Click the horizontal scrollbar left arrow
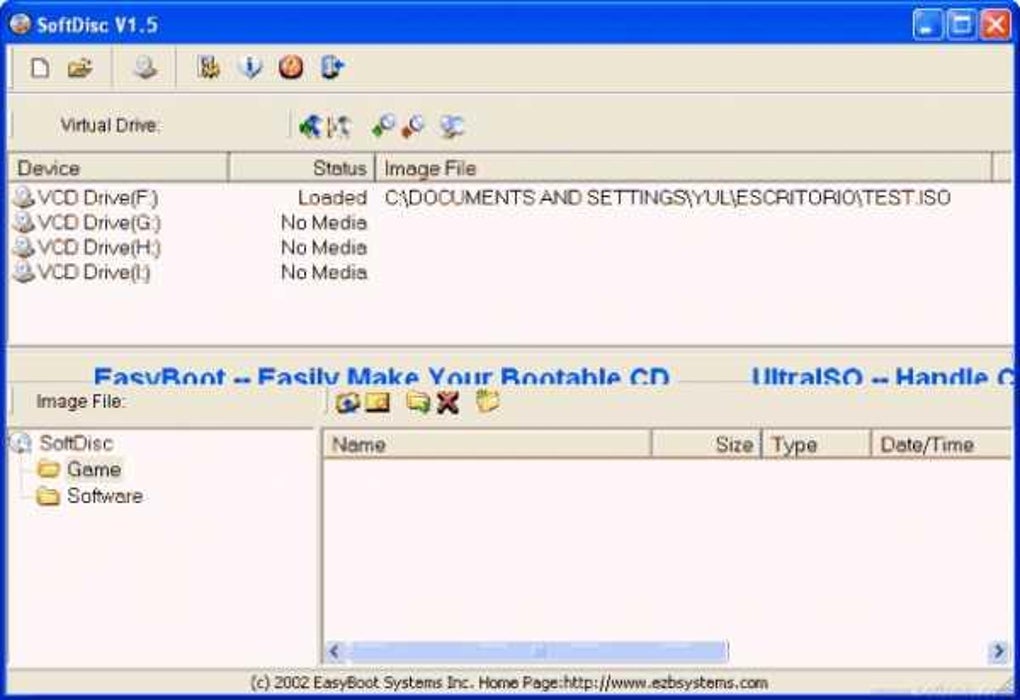The height and width of the screenshot is (700, 1020). pyautogui.click(x=334, y=651)
